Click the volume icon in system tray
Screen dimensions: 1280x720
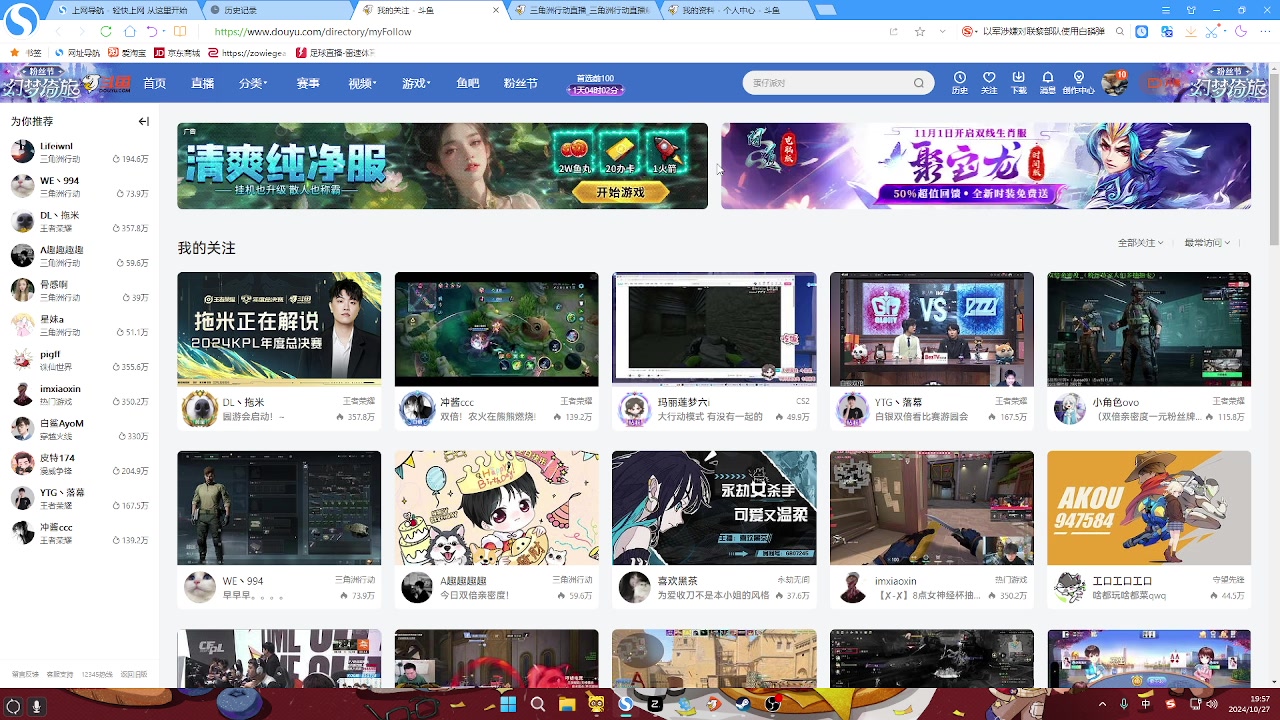tap(1212, 704)
